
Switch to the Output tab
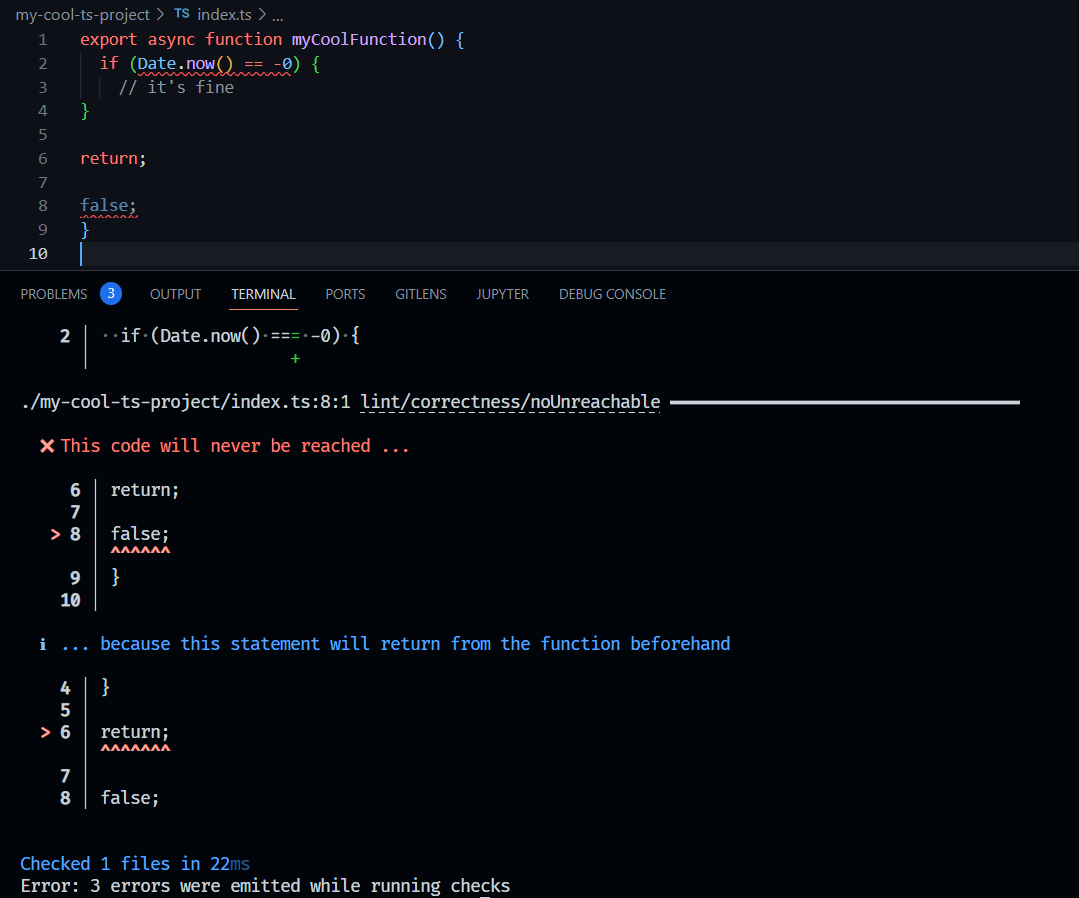175,294
